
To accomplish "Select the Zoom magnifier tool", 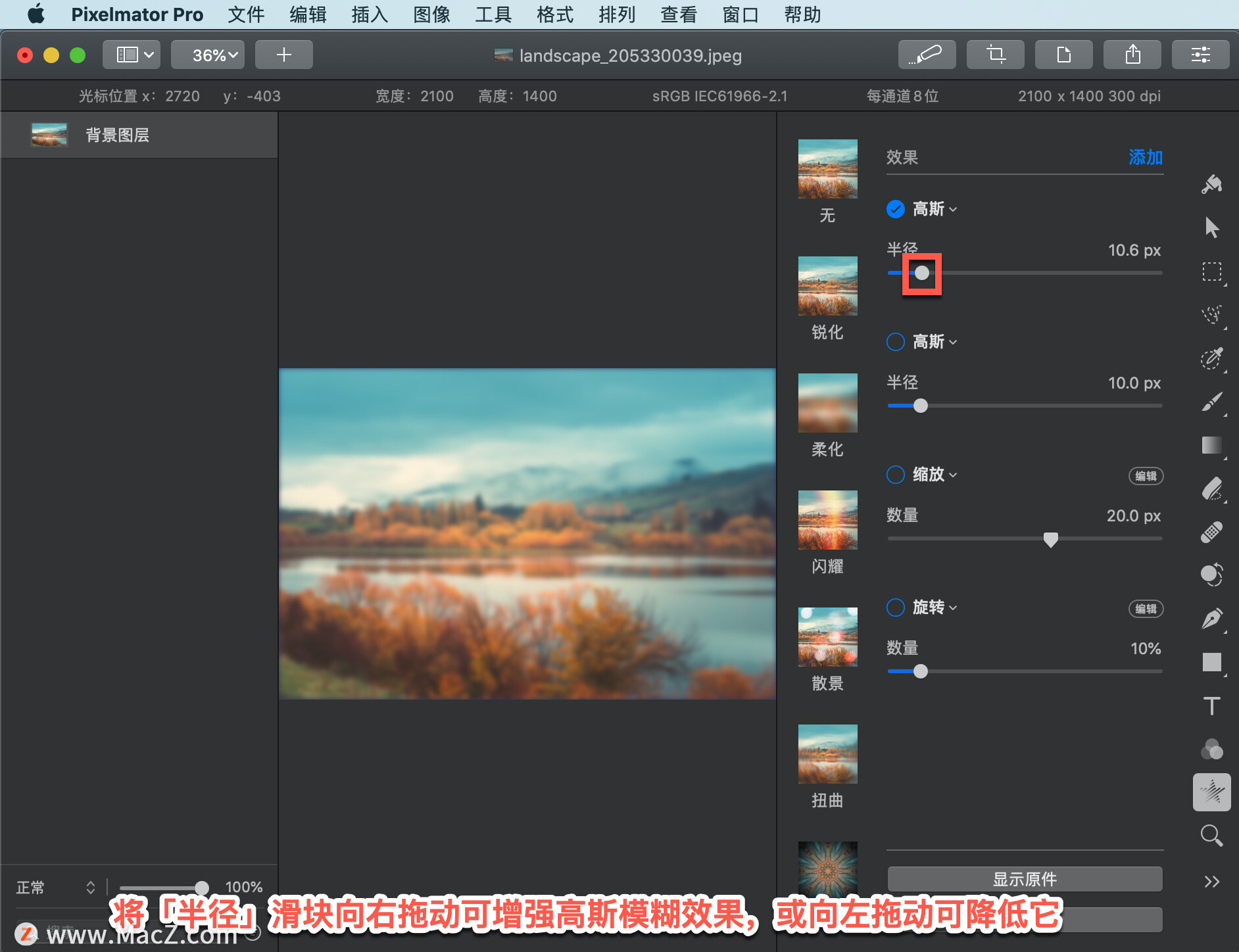I will (1211, 836).
